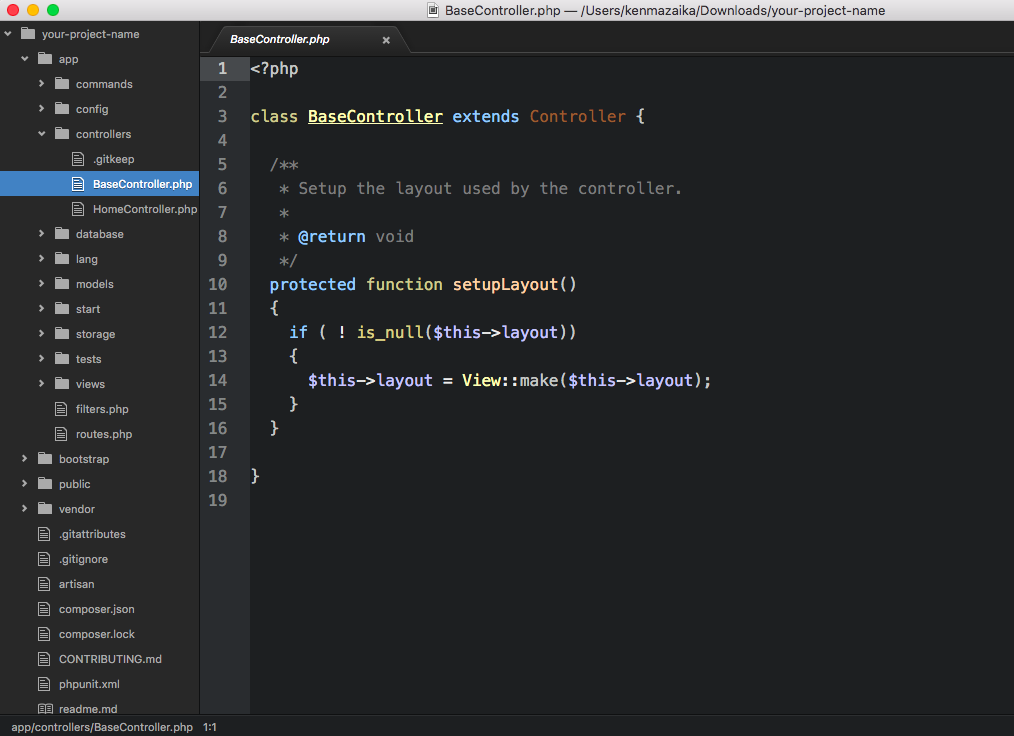
Task: Click the cursor position 1:1 in status bar
Action: 210,727
